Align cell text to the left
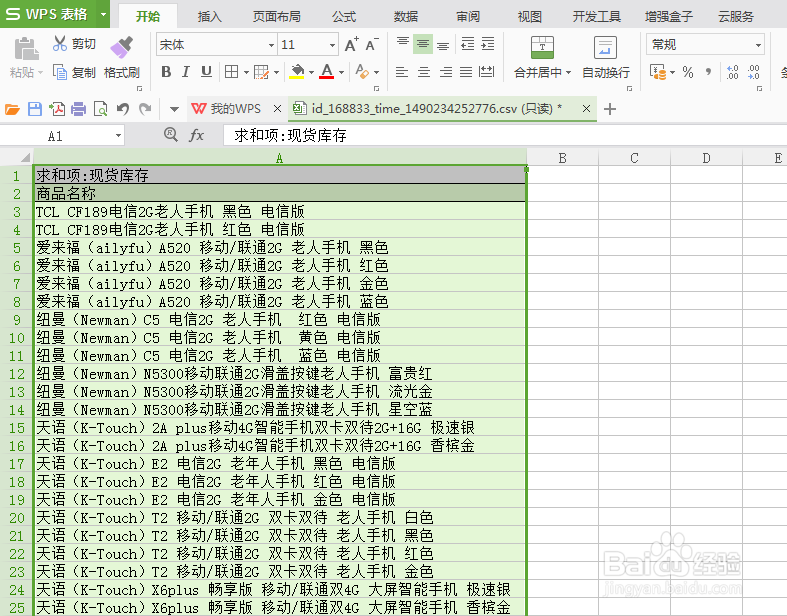Screen dimensions: 787x616 pyautogui.click(x=402, y=72)
